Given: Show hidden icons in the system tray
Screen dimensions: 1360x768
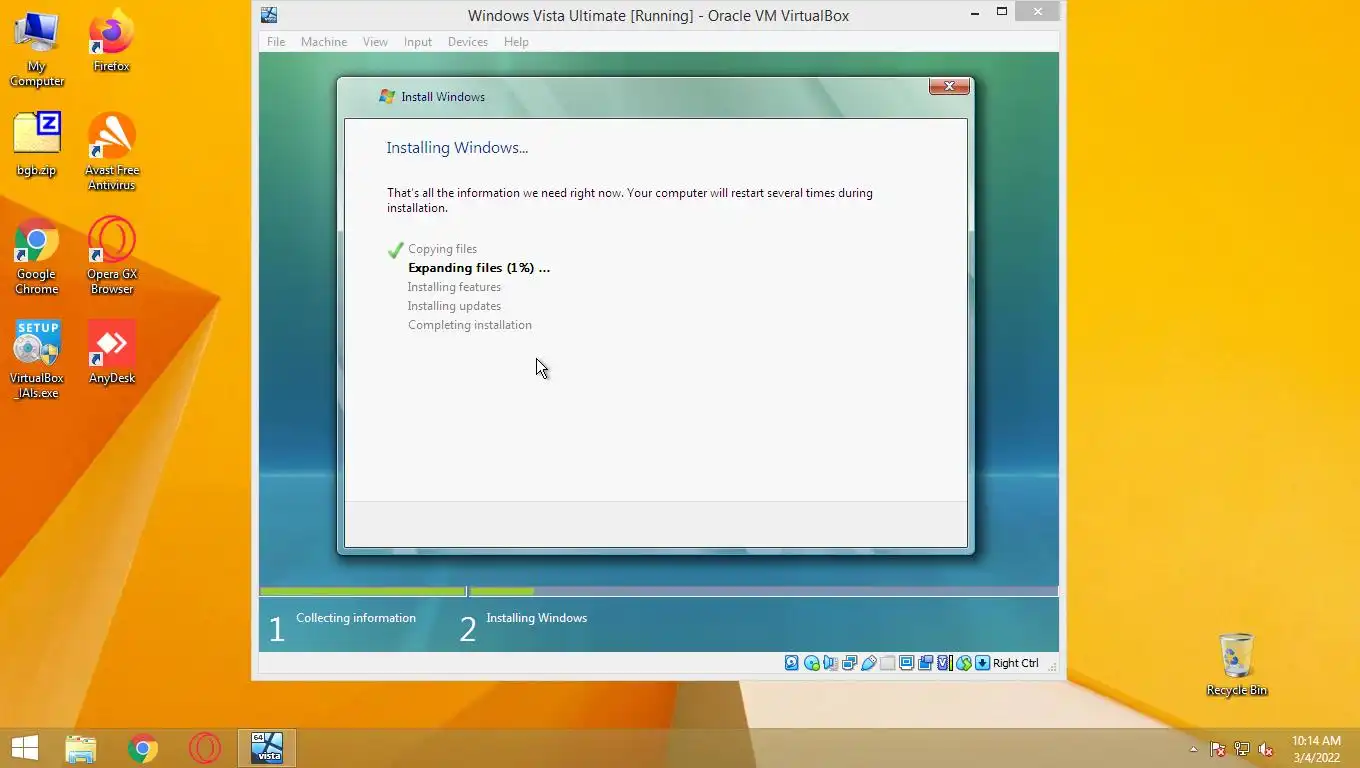Looking at the screenshot, I should (x=1193, y=749).
